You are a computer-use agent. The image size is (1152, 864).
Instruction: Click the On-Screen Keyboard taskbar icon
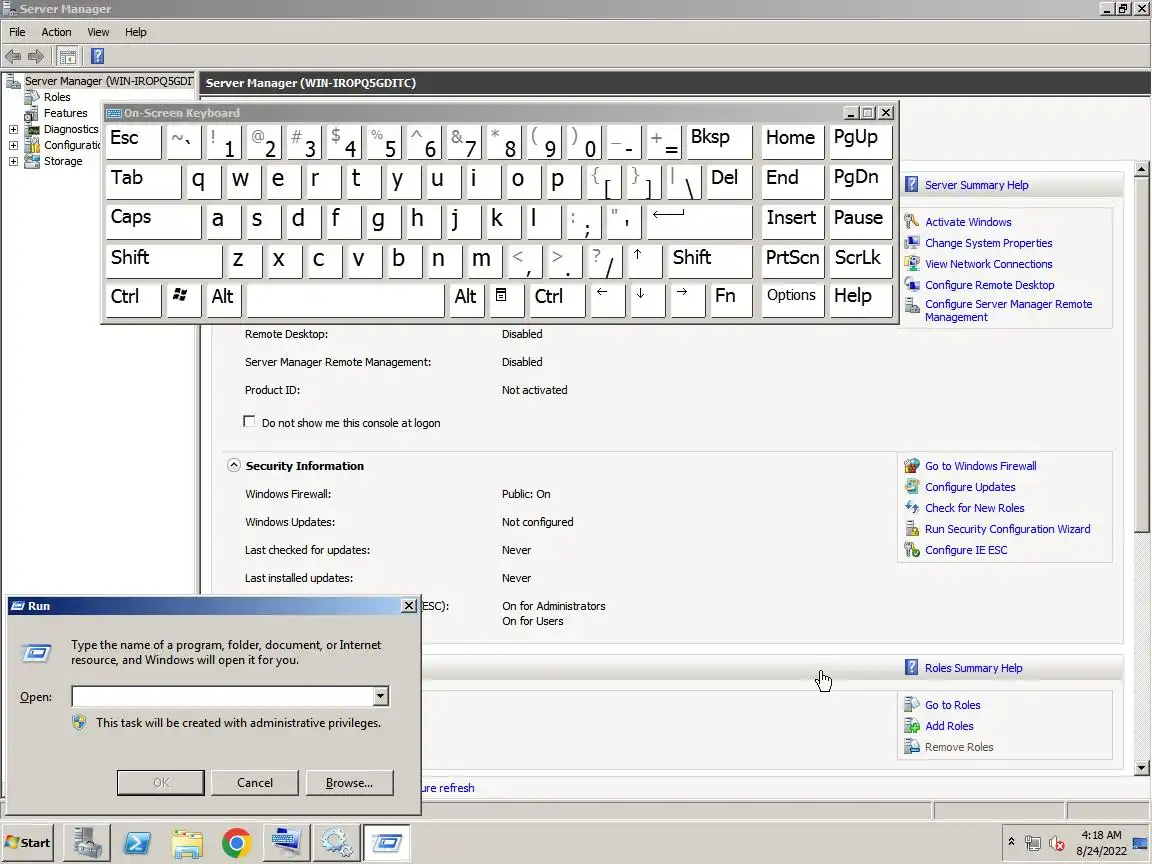(287, 842)
